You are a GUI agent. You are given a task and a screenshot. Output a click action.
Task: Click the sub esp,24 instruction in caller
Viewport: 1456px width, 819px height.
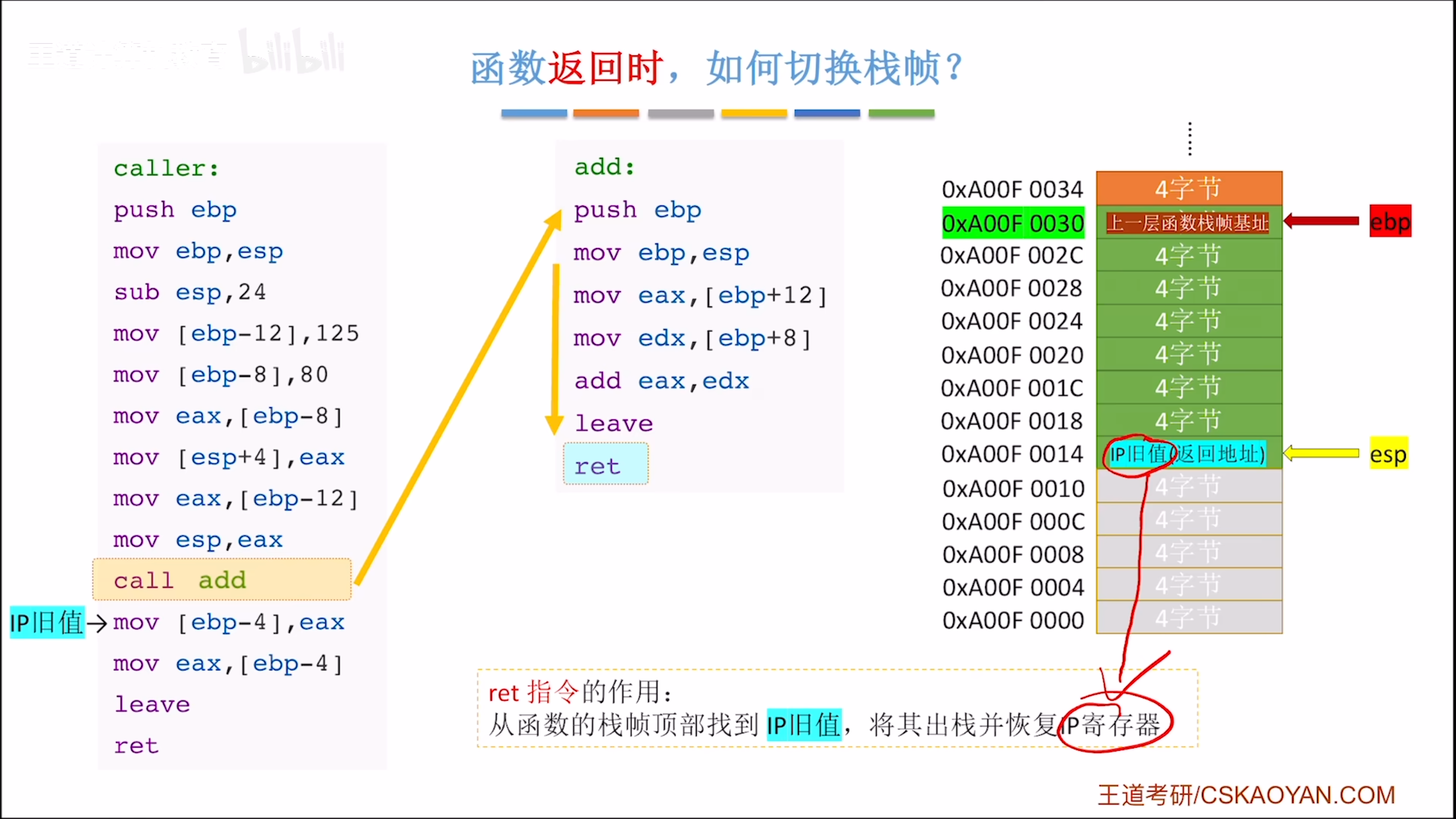(x=190, y=292)
